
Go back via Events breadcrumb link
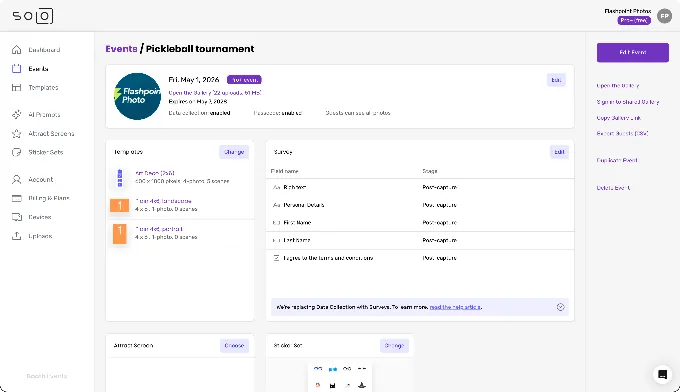click(121, 49)
